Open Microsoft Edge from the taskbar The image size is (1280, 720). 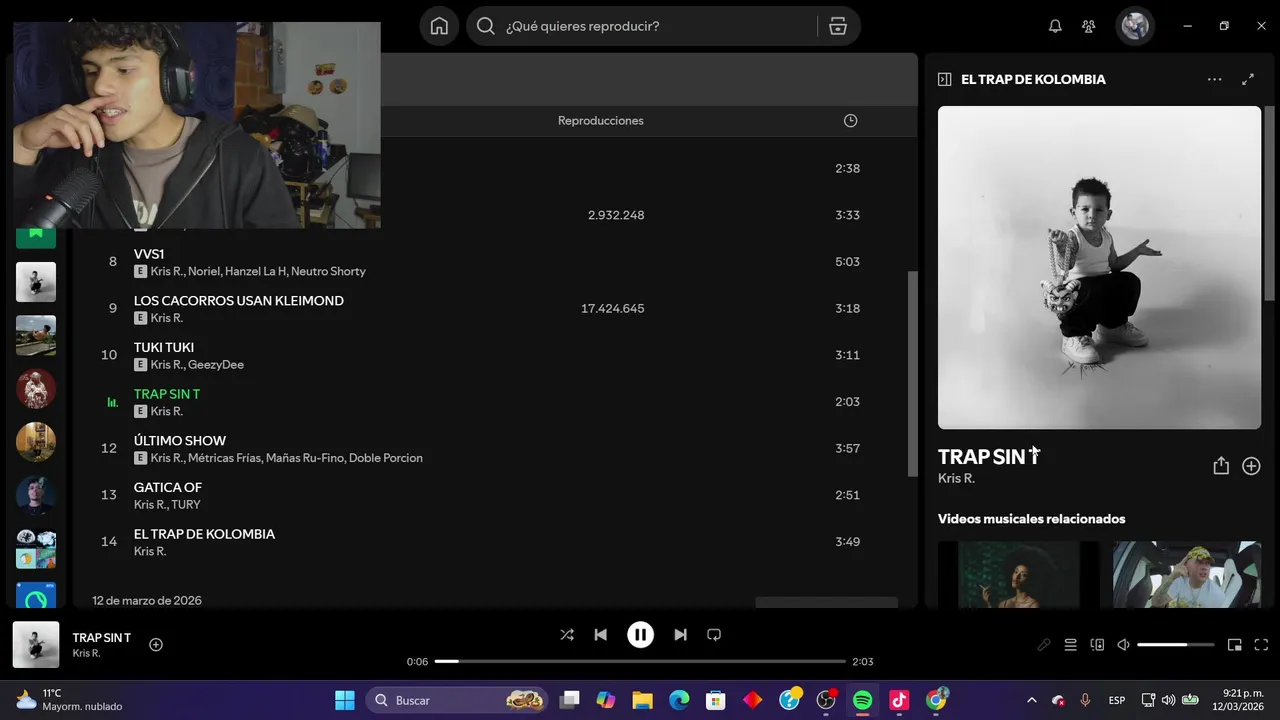(x=679, y=700)
